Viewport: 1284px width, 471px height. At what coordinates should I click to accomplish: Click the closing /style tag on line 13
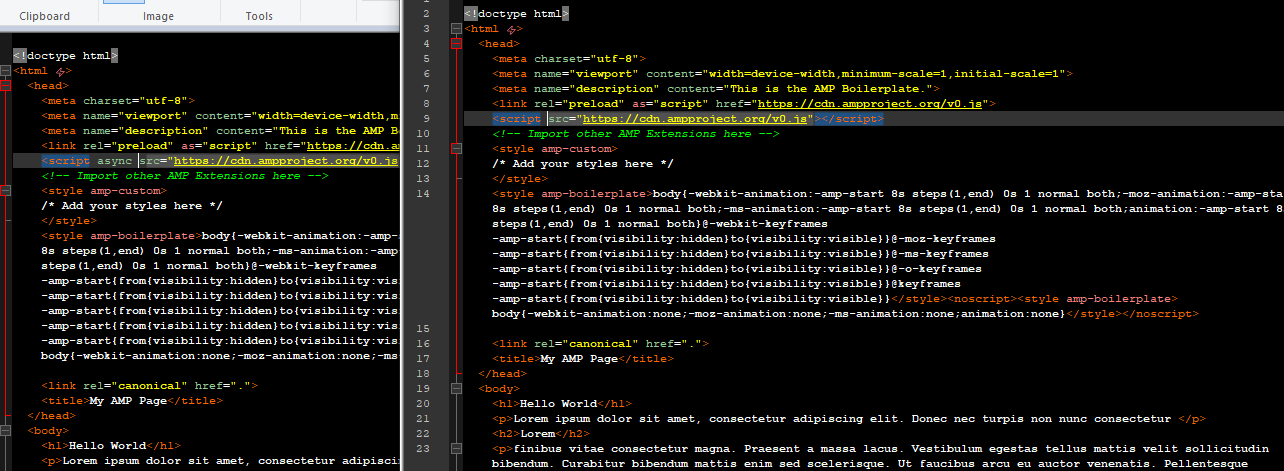tap(518, 178)
